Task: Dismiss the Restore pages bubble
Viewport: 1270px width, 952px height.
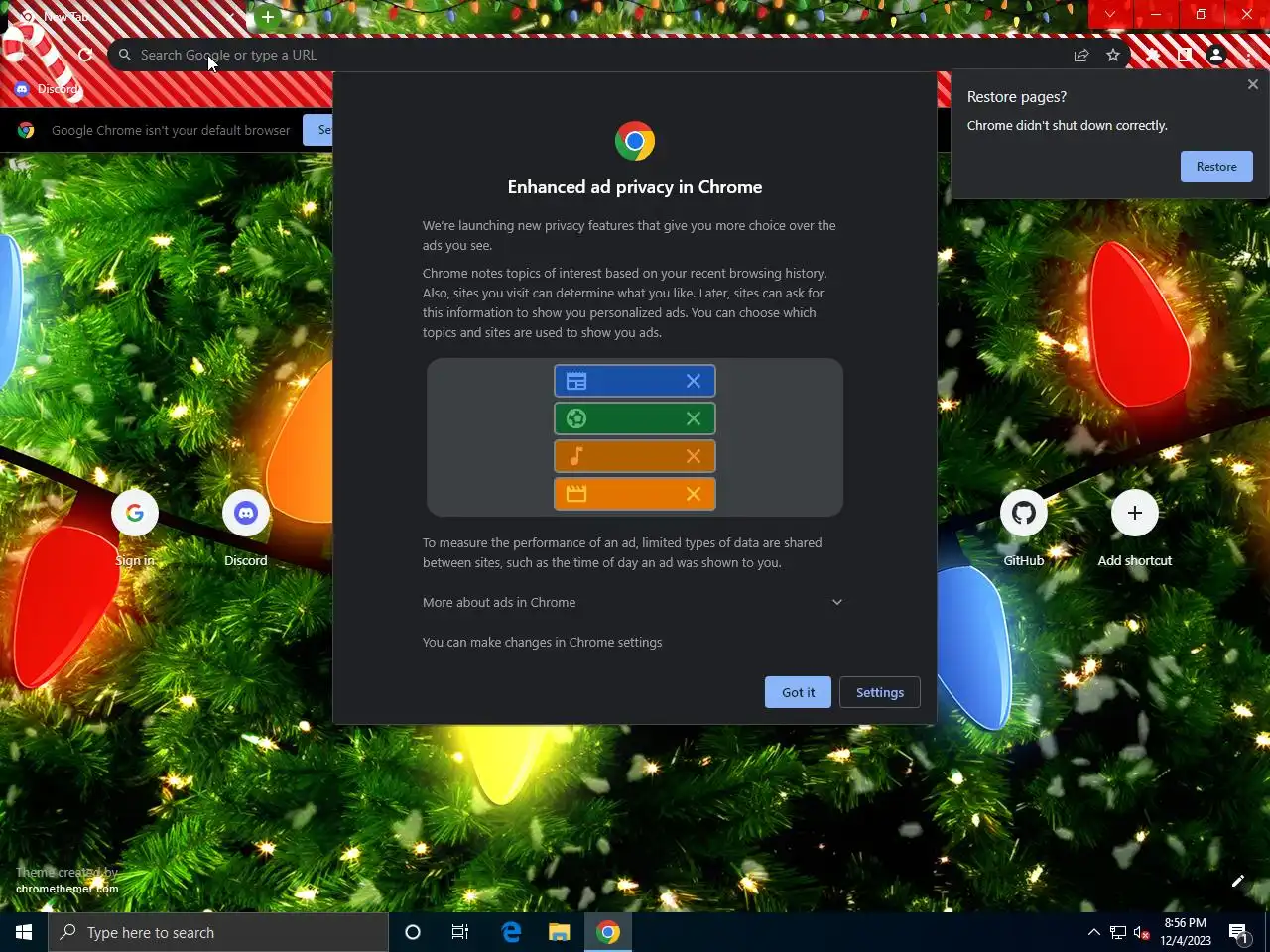Action: [x=1253, y=84]
